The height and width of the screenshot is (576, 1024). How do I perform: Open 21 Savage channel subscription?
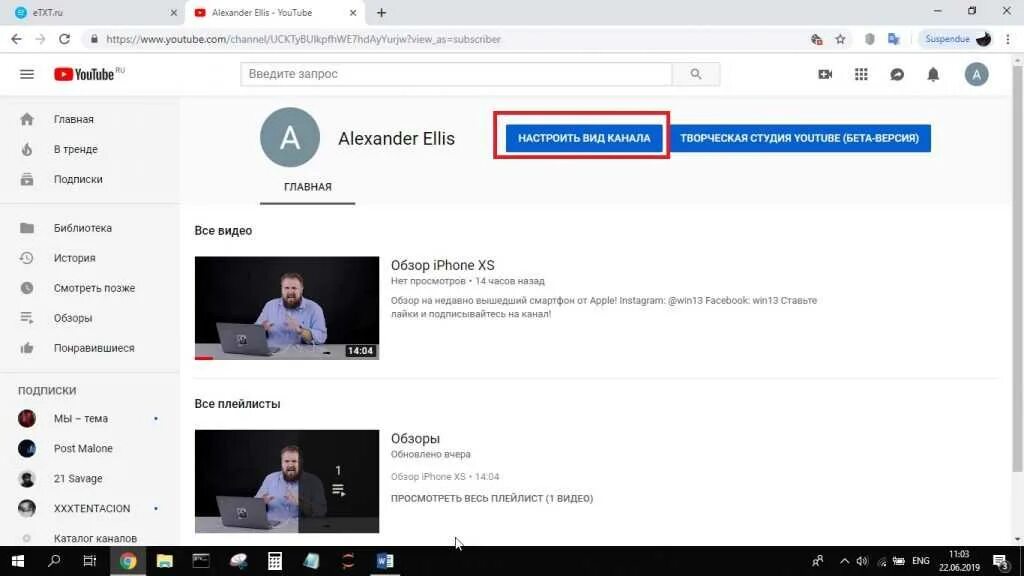point(90,479)
